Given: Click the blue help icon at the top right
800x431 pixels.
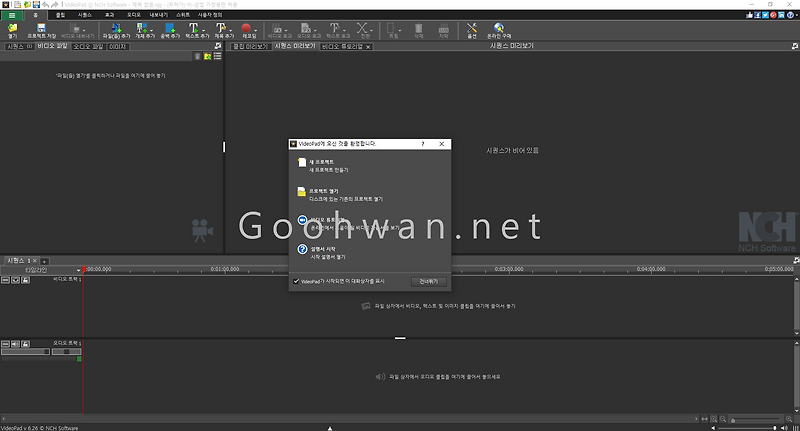Looking at the screenshot, I should [790, 15].
